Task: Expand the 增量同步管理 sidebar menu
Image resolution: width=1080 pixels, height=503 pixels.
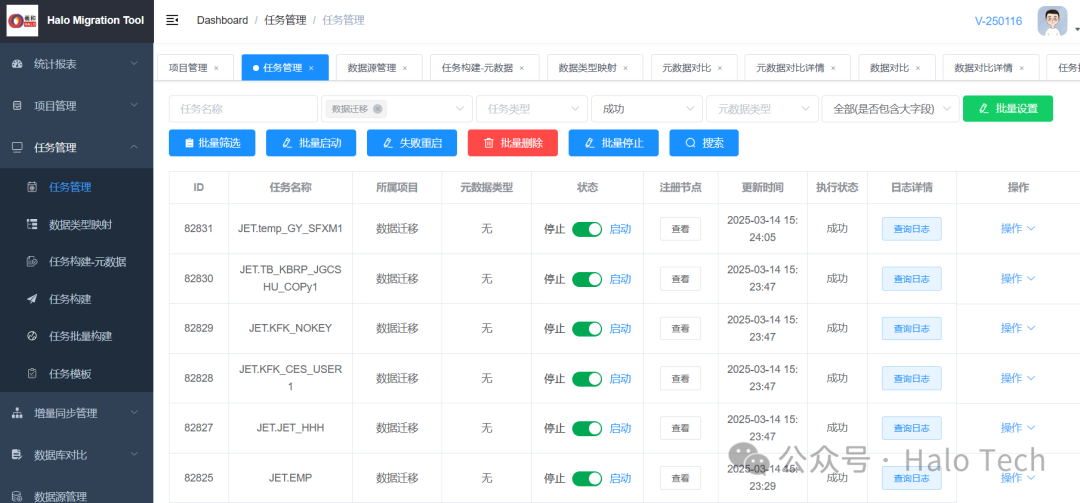Action: coord(76,413)
